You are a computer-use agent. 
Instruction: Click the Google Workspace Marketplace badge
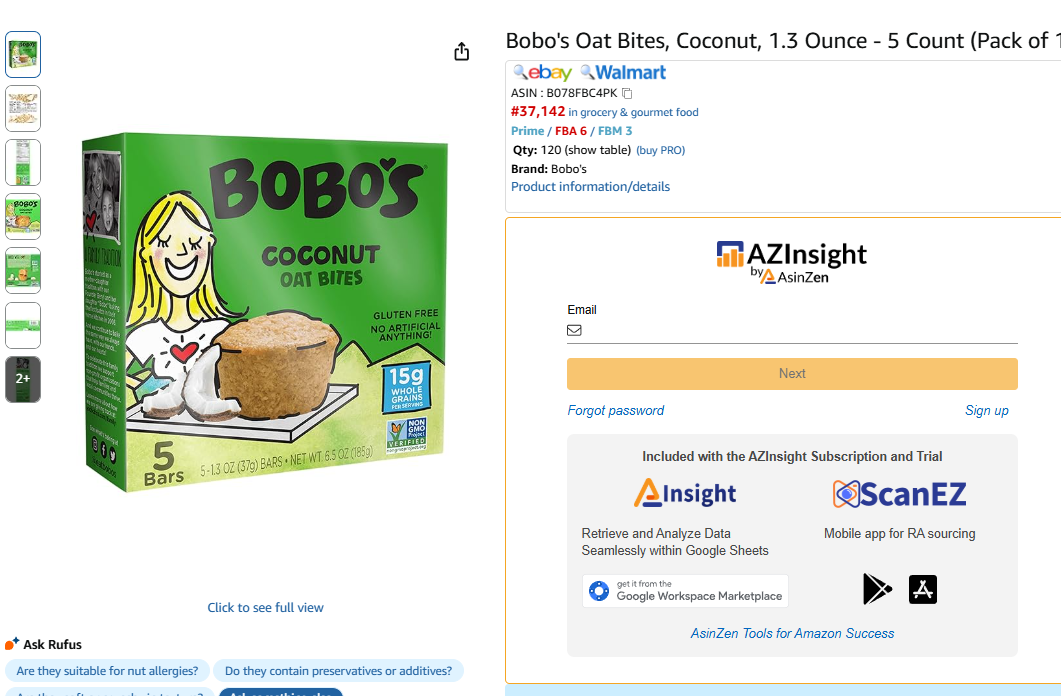tap(685, 591)
